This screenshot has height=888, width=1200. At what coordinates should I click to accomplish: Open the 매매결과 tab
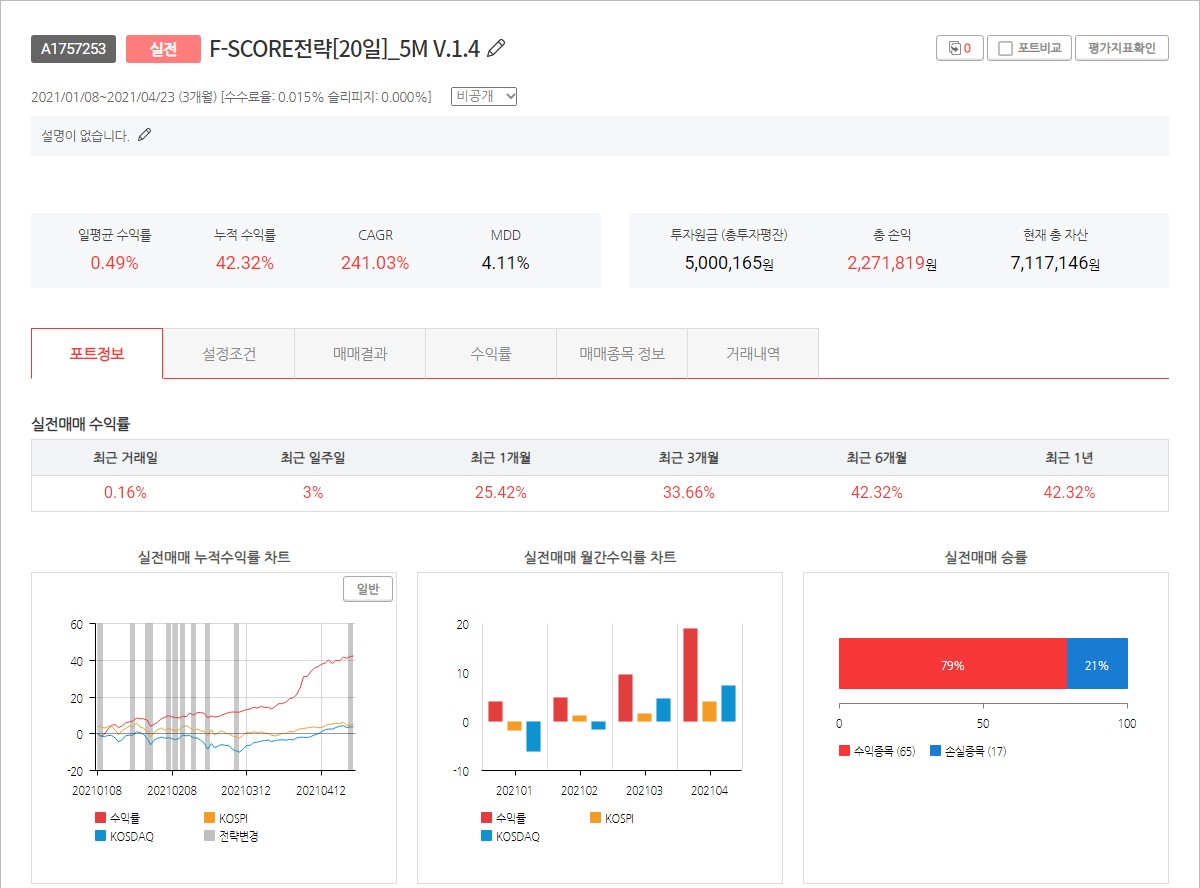coord(360,354)
